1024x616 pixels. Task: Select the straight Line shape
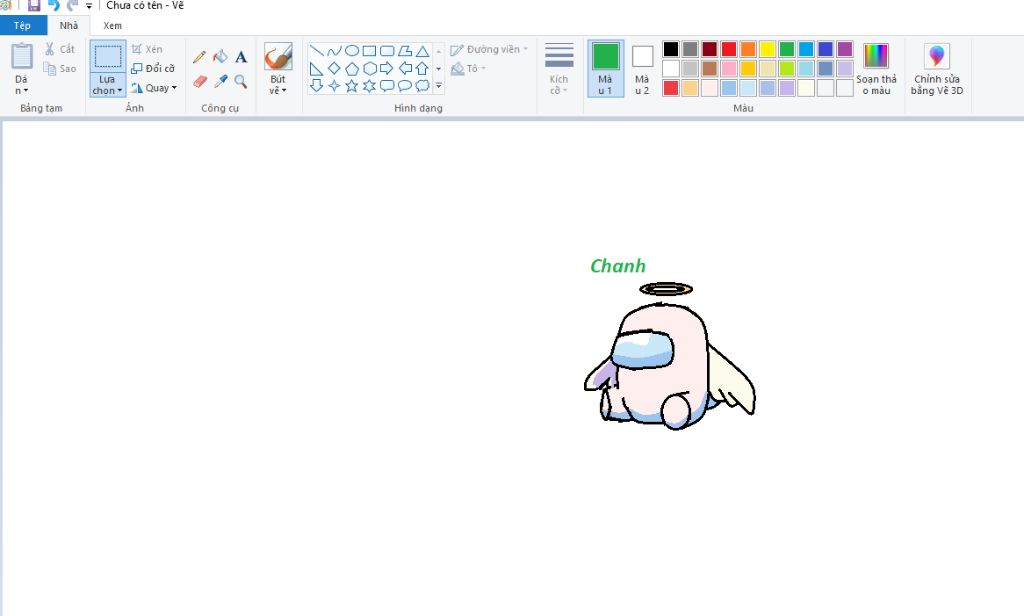coord(317,51)
